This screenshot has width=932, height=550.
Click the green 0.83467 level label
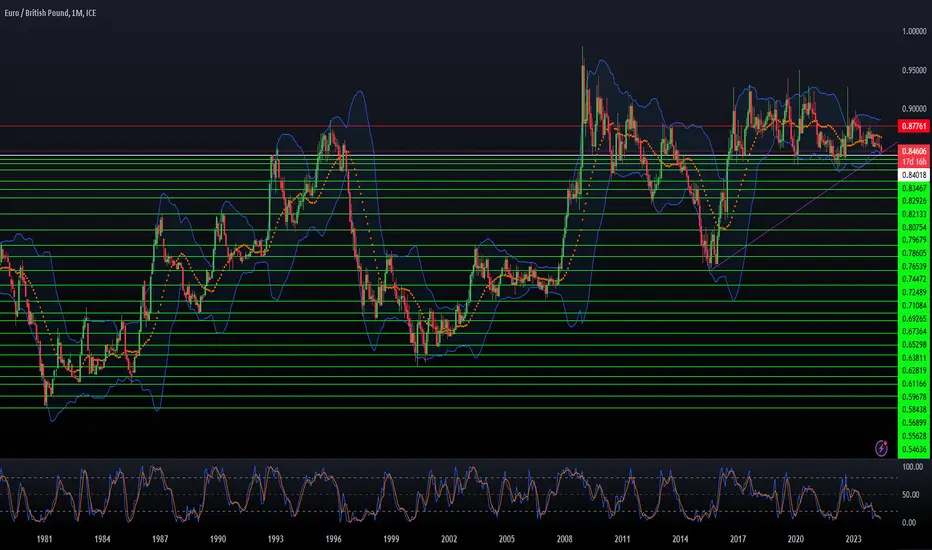tap(914, 188)
